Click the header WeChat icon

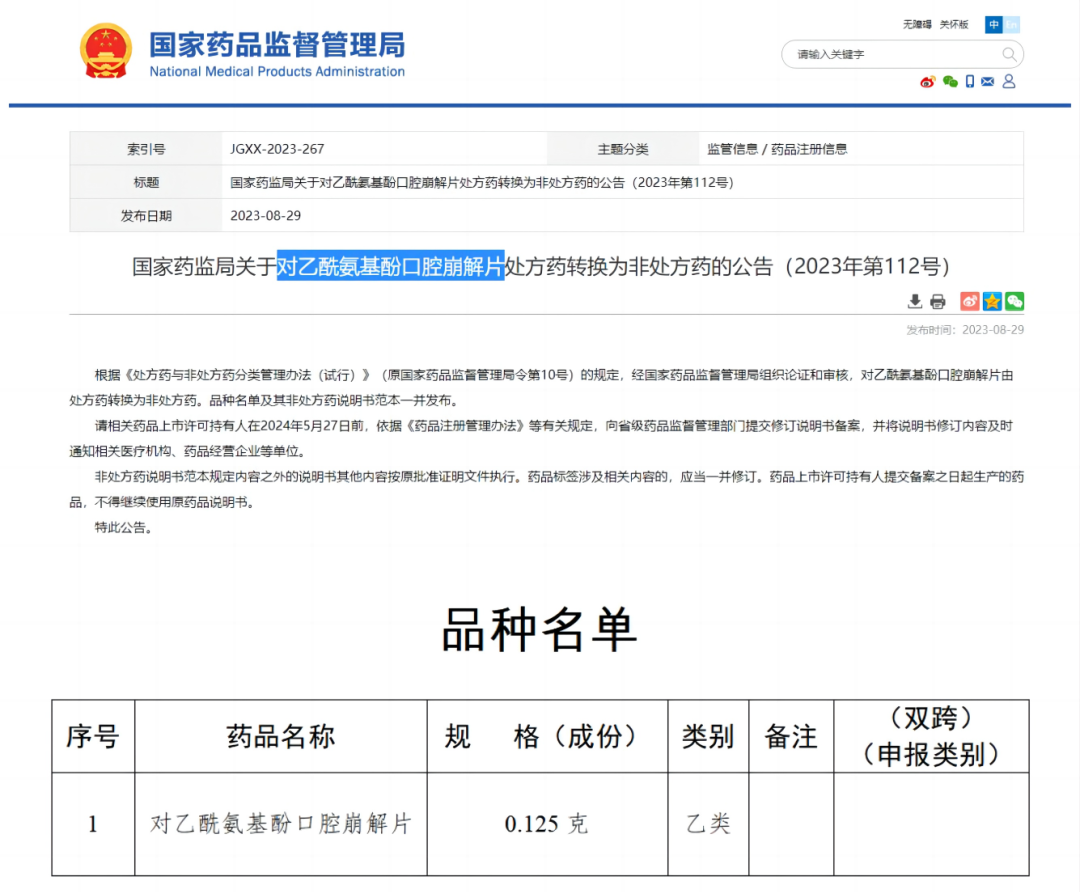[950, 82]
